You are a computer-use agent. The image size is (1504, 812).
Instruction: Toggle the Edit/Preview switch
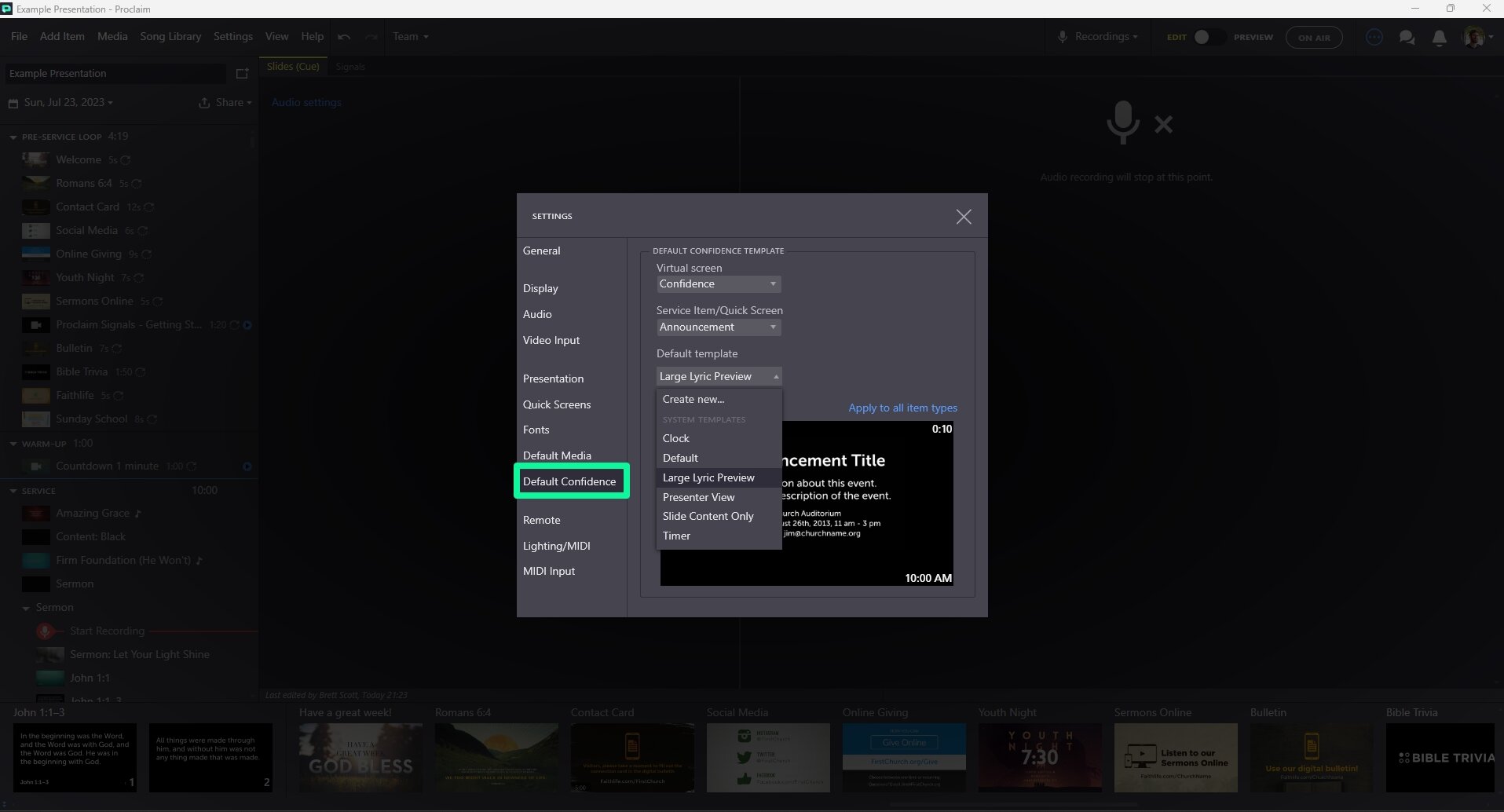(x=1208, y=37)
